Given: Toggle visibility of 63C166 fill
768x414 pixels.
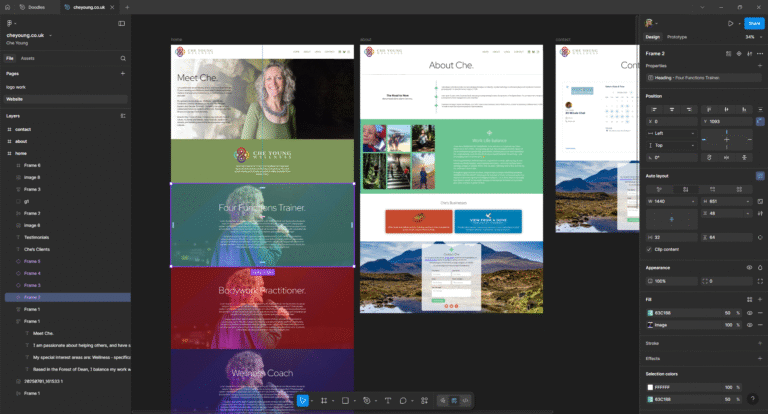Looking at the screenshot, I should [x=749, y=313].
